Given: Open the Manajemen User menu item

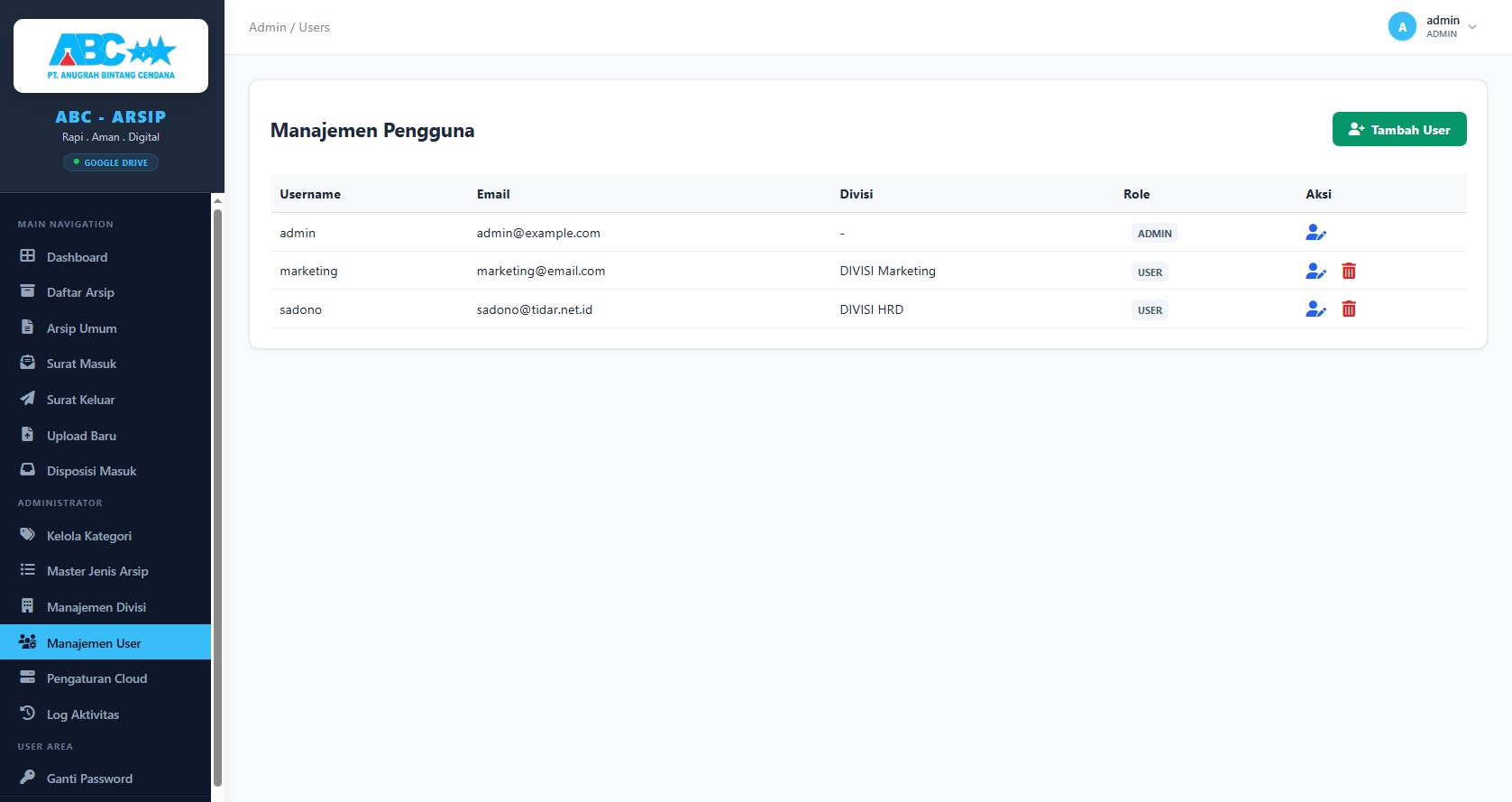Looking at the screenshot, I should [105, 642].
